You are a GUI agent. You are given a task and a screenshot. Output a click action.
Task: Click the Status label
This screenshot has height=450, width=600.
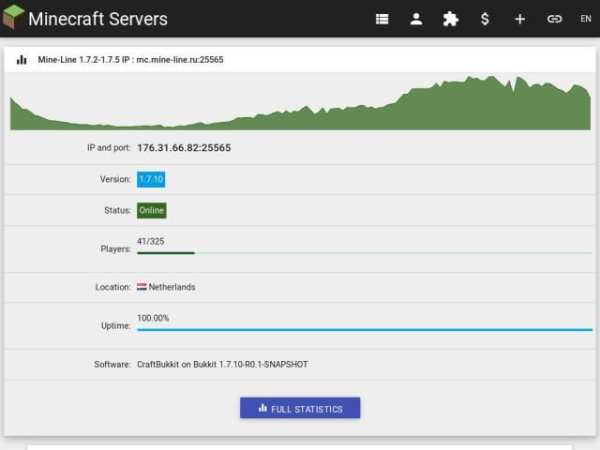pyautogui.click(x=117, y=210)
